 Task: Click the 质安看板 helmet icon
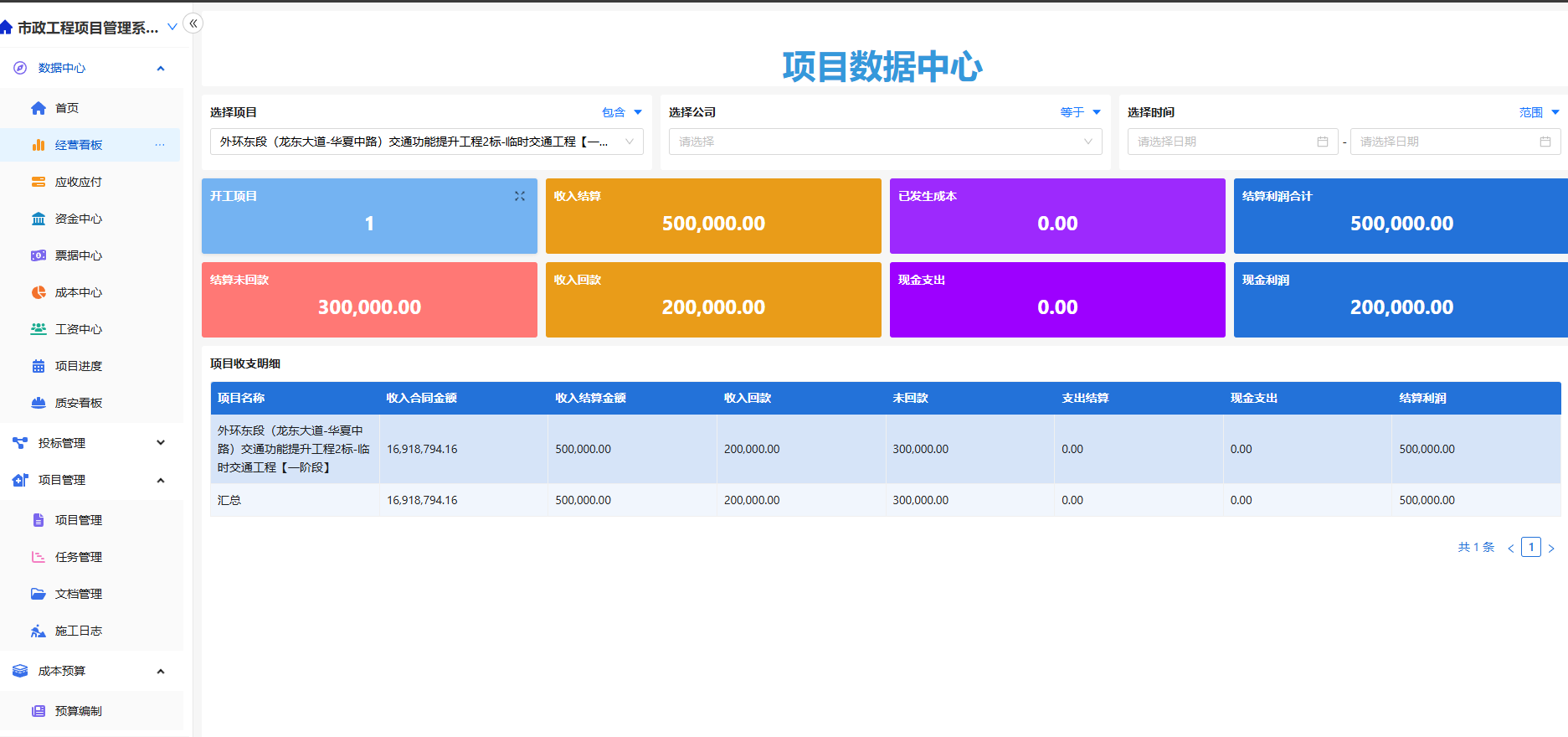(39, 403)
